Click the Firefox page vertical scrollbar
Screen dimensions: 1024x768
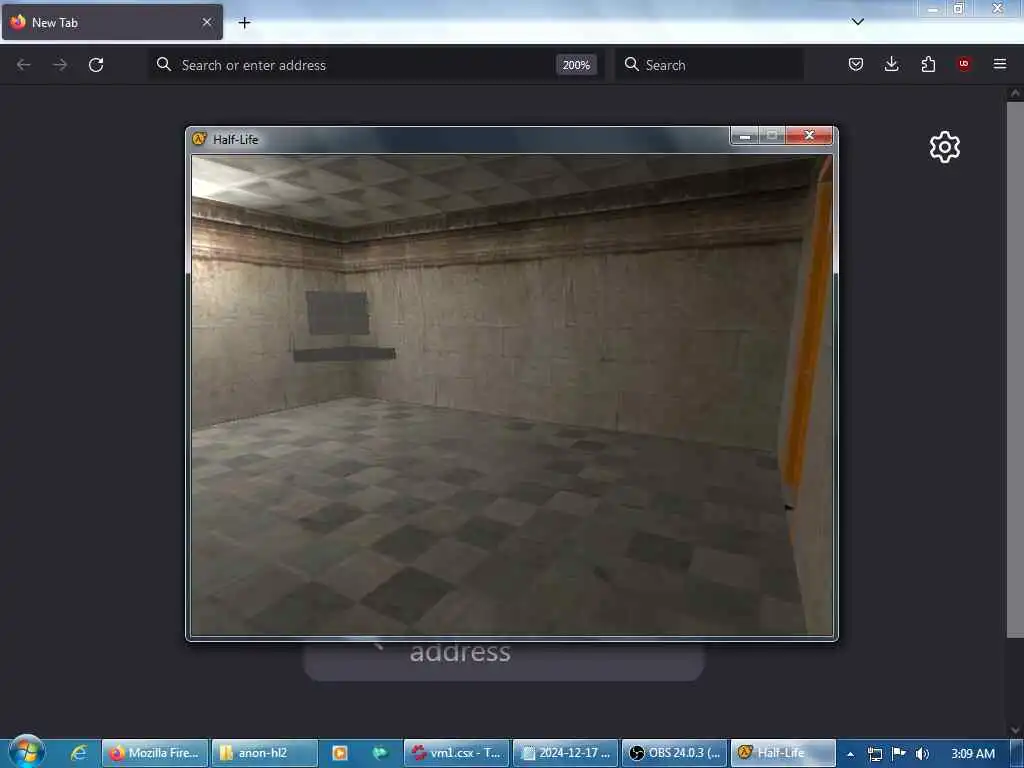point(1015,369)
